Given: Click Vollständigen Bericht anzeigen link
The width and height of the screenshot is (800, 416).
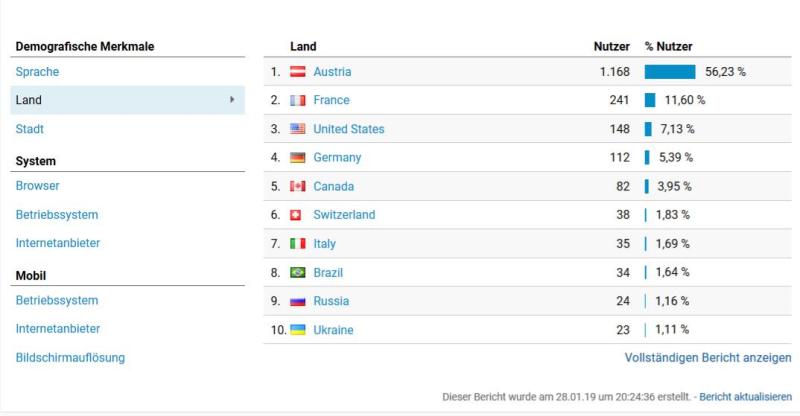Looking at the screenshot, I should pyautogui.click(x=708, y=358).
